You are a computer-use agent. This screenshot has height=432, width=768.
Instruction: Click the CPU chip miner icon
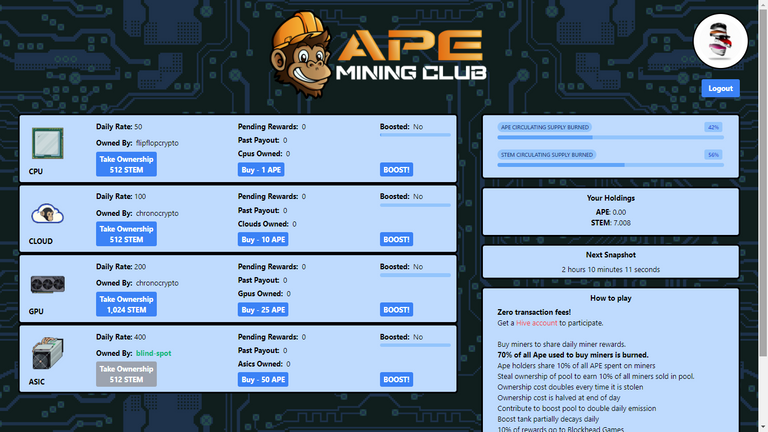click(x=48, y=143)
